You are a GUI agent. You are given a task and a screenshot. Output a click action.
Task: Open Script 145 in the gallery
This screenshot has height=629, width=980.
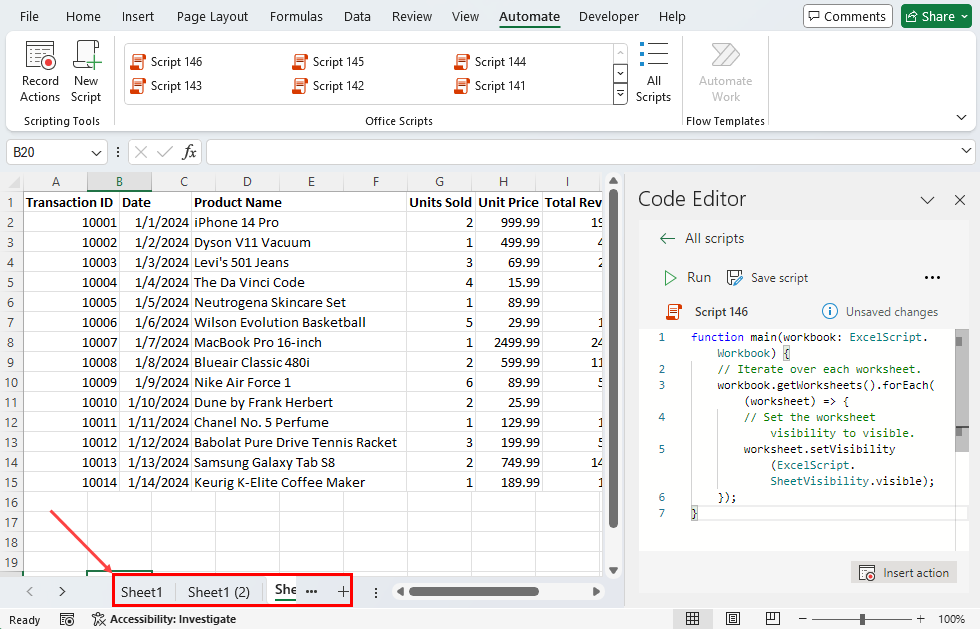pyautogui.click(x=328, y=62)
